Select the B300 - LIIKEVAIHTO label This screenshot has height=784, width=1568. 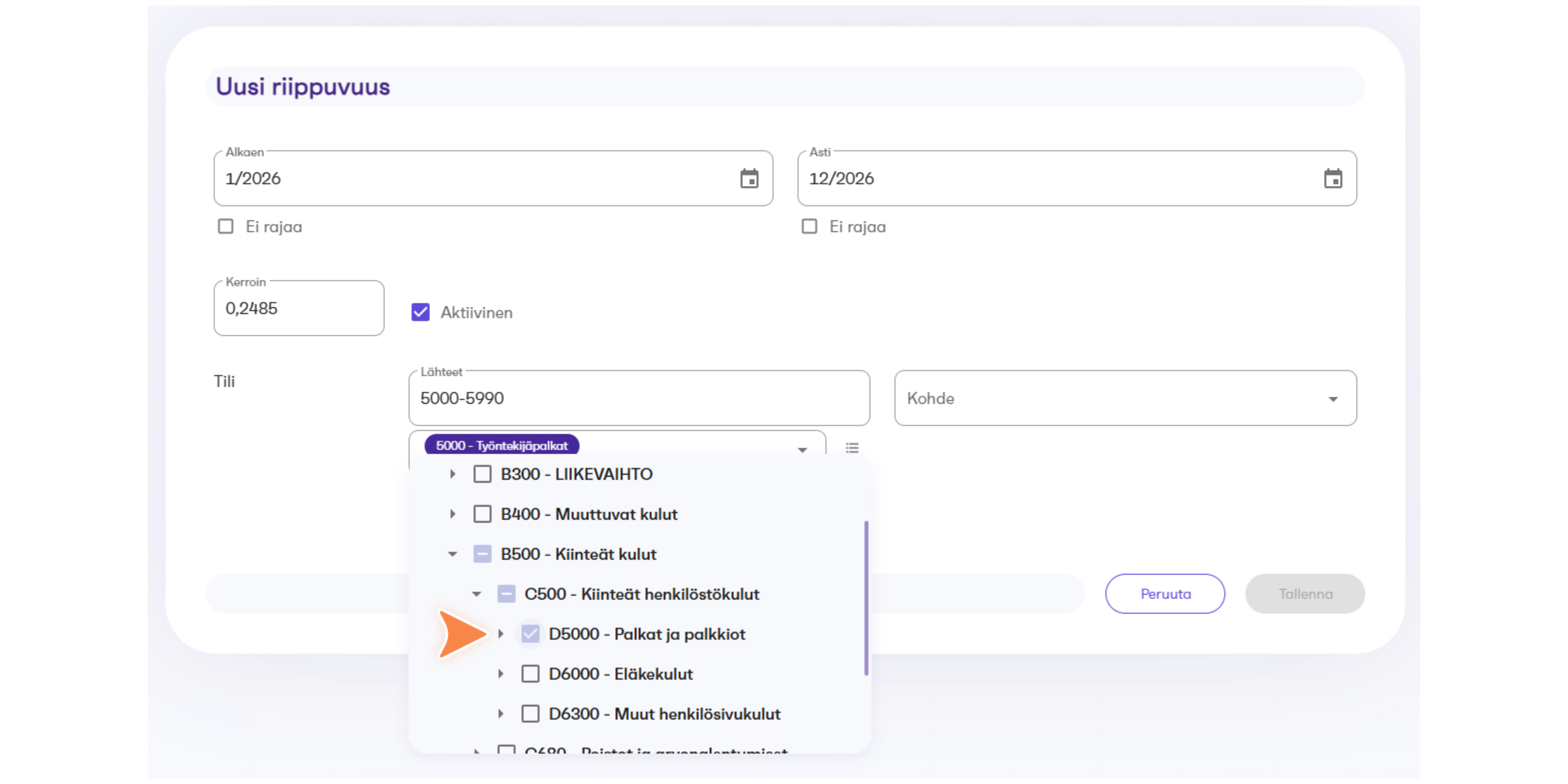576,474
